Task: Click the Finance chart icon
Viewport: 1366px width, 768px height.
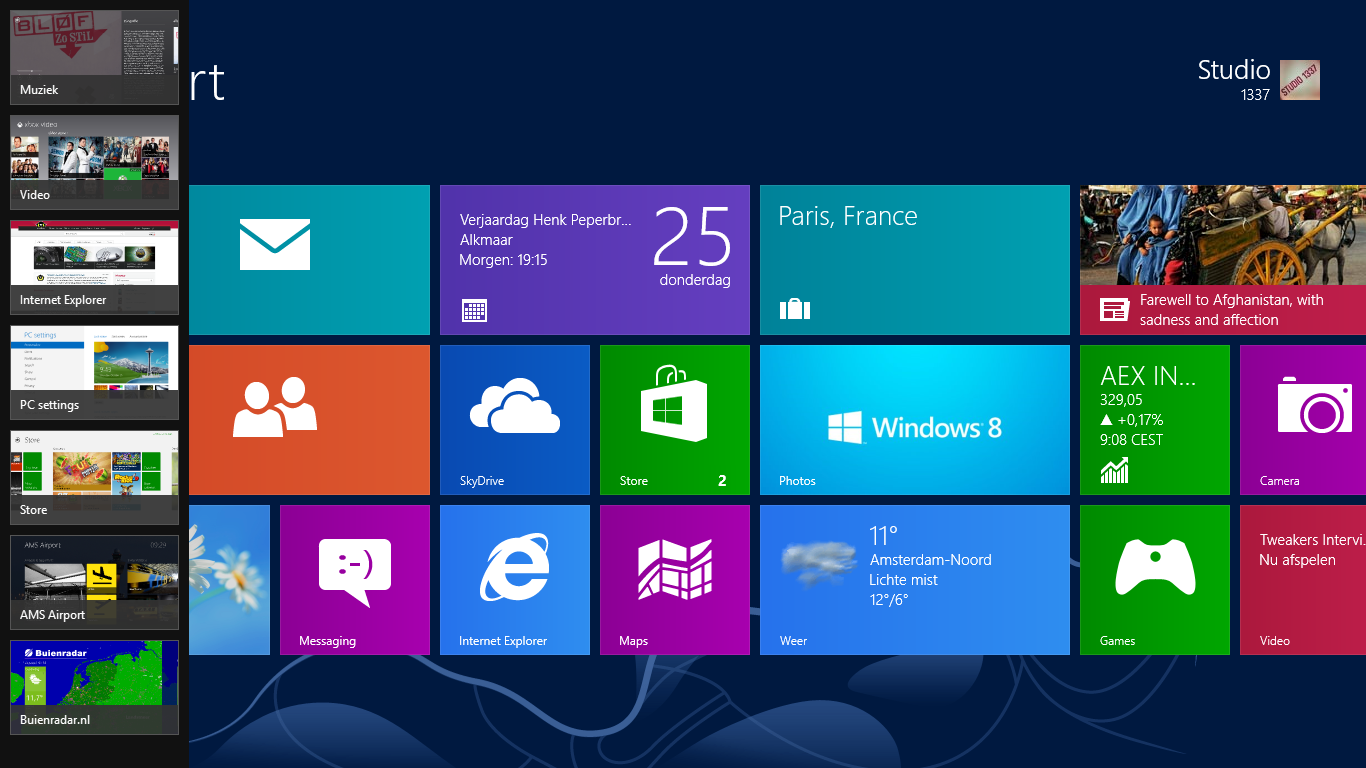Action: tap(1114, 470)
